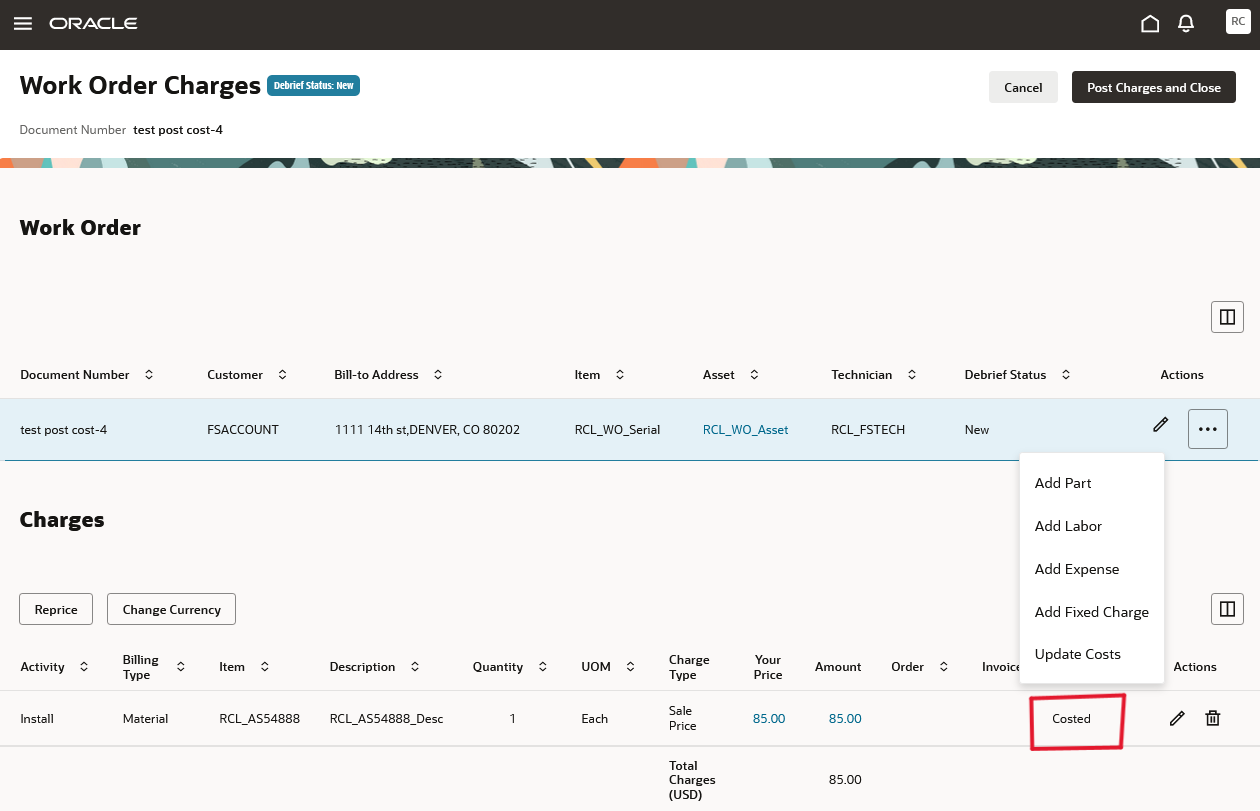Open the navigation hamburger menu
1260x811 pixels.
tap(22, 22)
